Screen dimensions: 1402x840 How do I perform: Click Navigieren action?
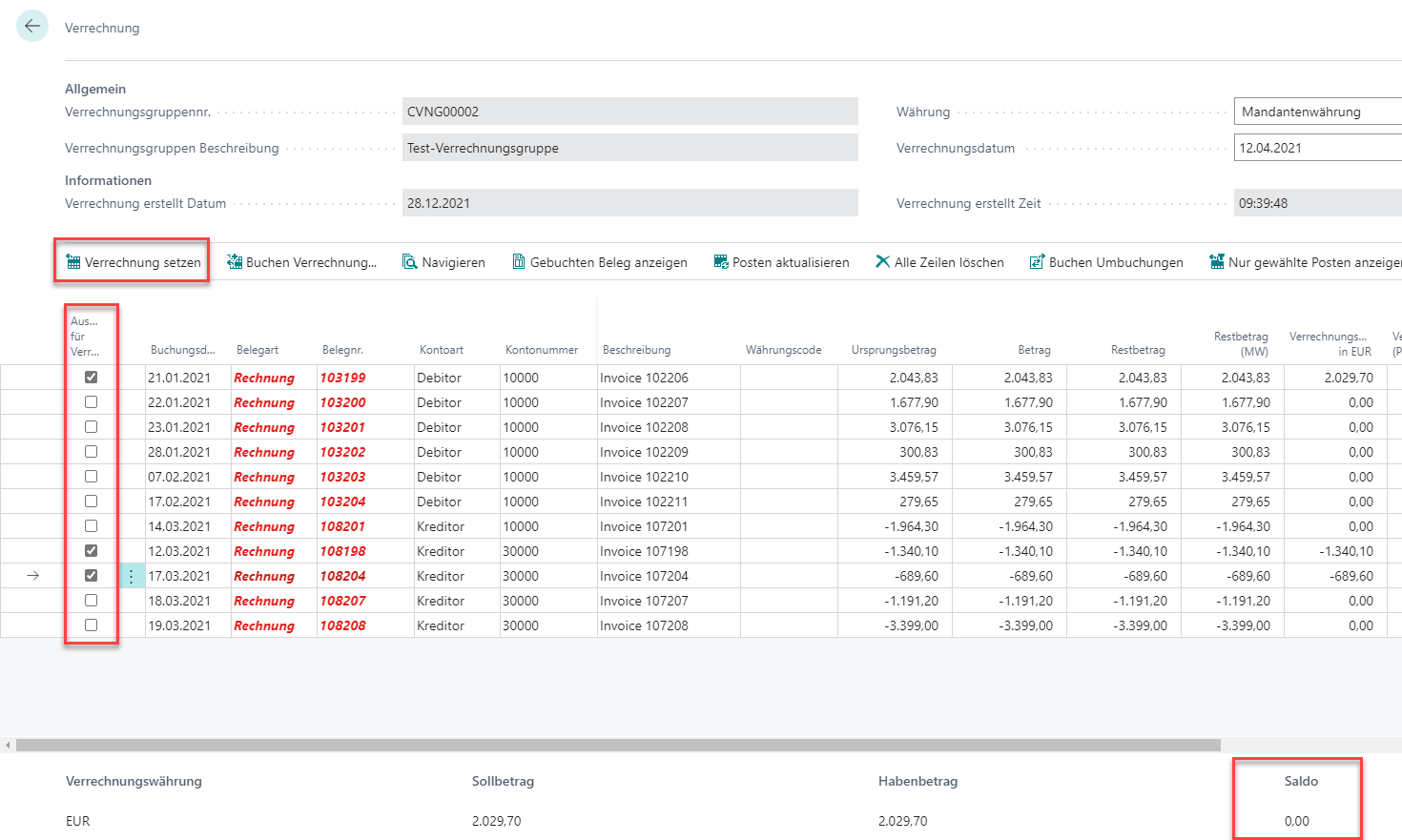pos(443,262)
